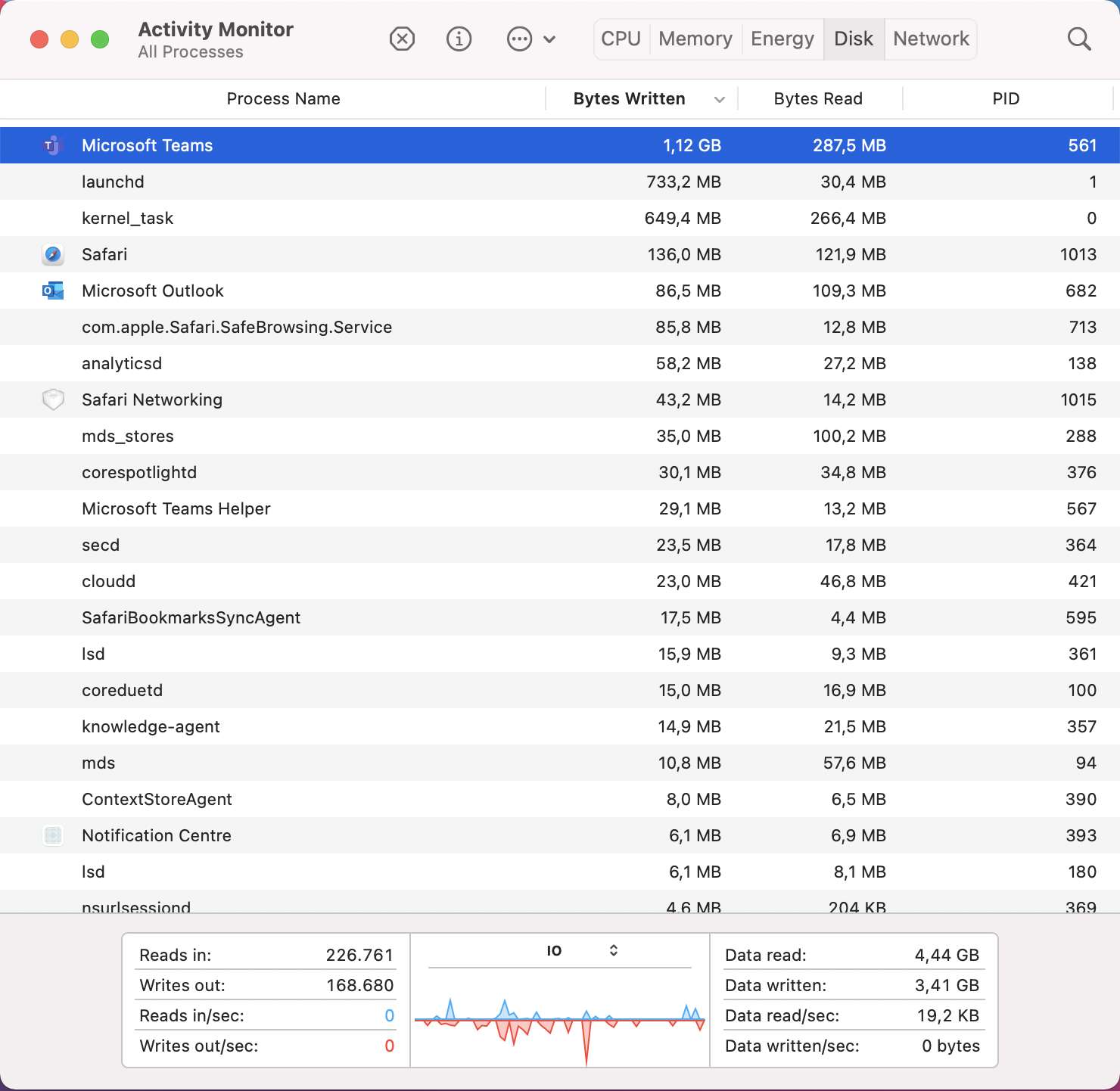Screen dimensions: 1120x1091
Task: Click the Data read/sec 19,2 KB value
Action: coord(948,1015)
